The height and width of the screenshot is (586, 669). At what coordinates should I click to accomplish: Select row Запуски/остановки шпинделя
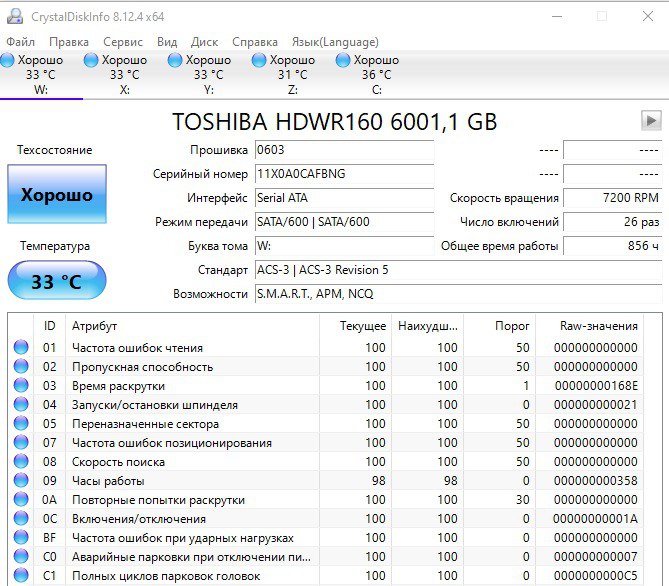(x=326, y=405)
